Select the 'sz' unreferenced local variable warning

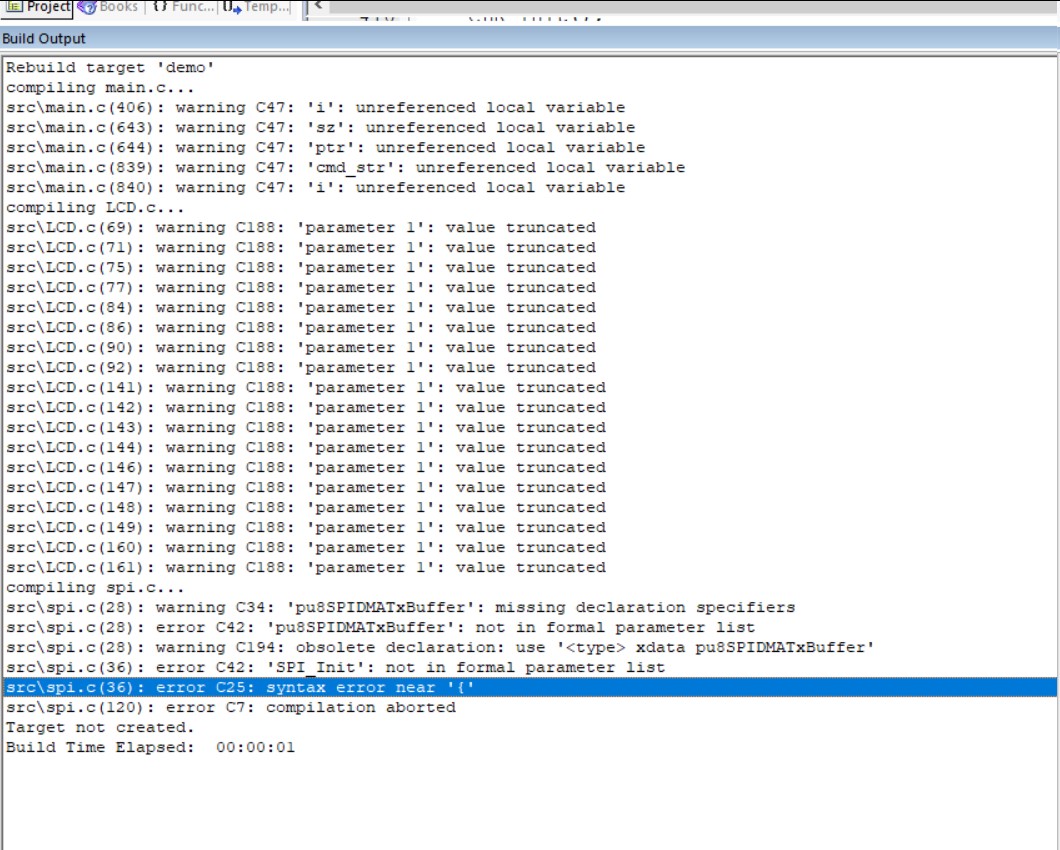coord(320,127)
